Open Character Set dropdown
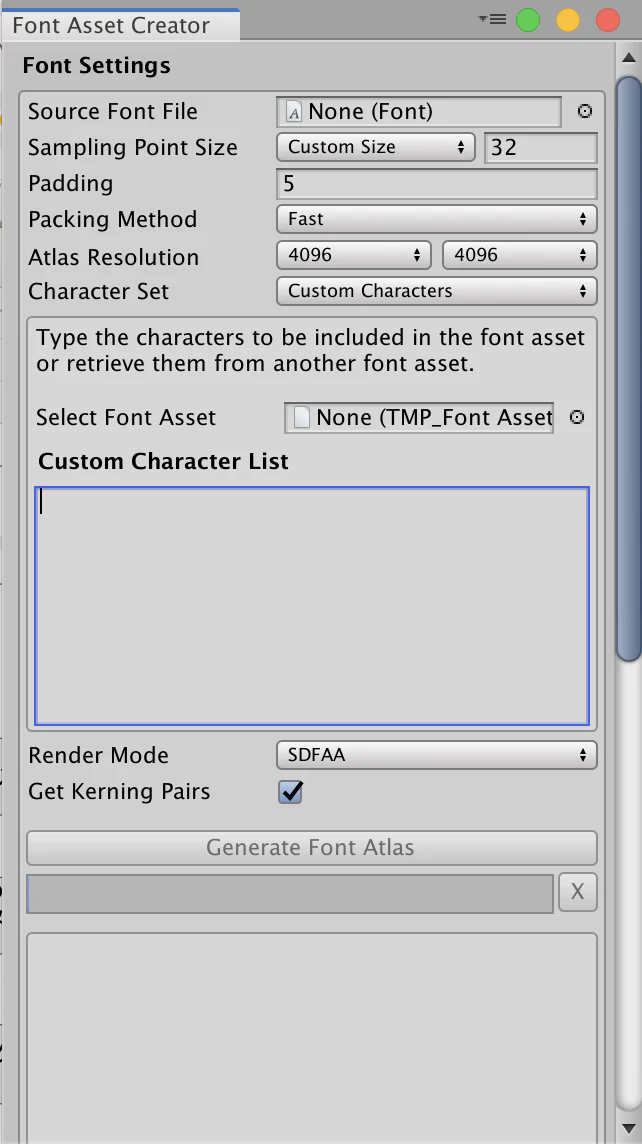The image size is (642, 1144). pyautogui.click(x=436, y=291)
